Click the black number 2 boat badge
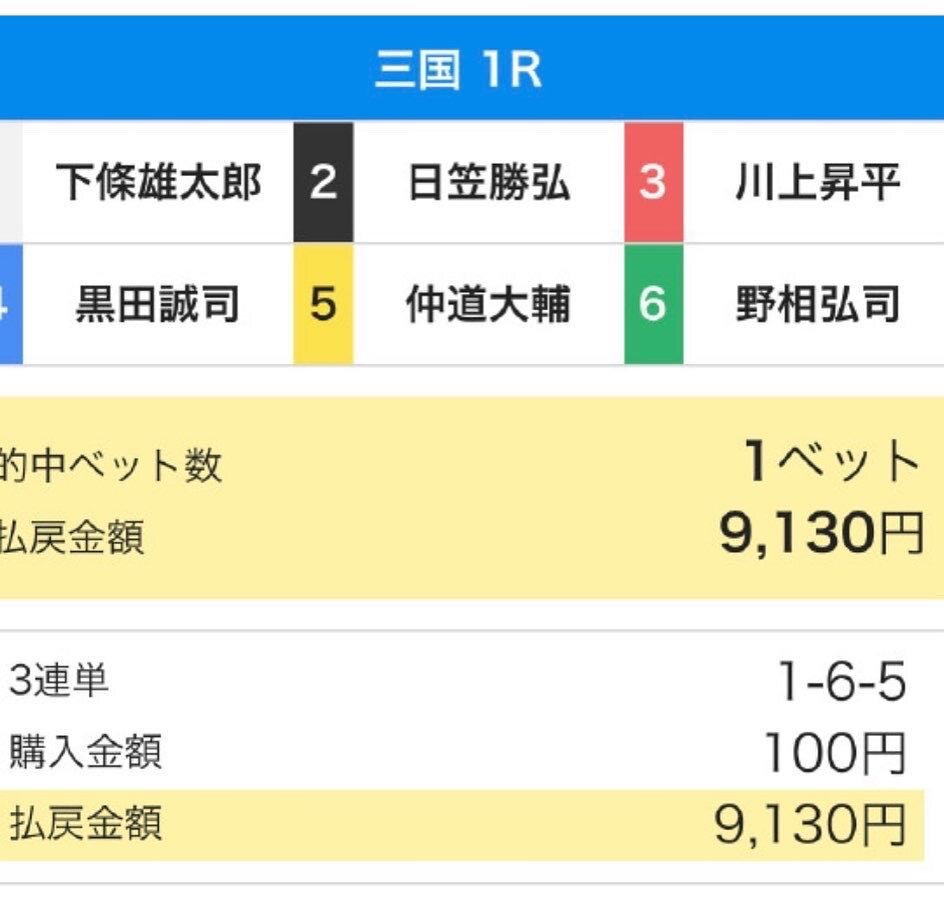 tap(323, 183)
